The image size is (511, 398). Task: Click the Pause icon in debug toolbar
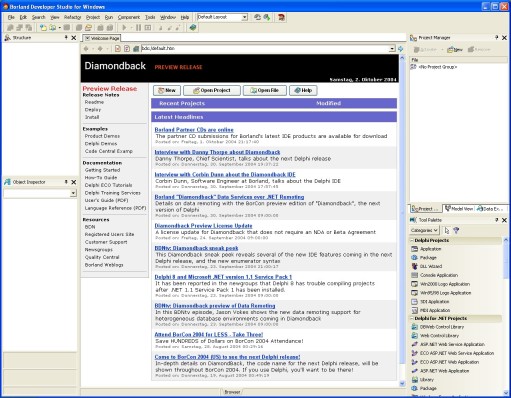pyautogui.click(x=139, y=28)
